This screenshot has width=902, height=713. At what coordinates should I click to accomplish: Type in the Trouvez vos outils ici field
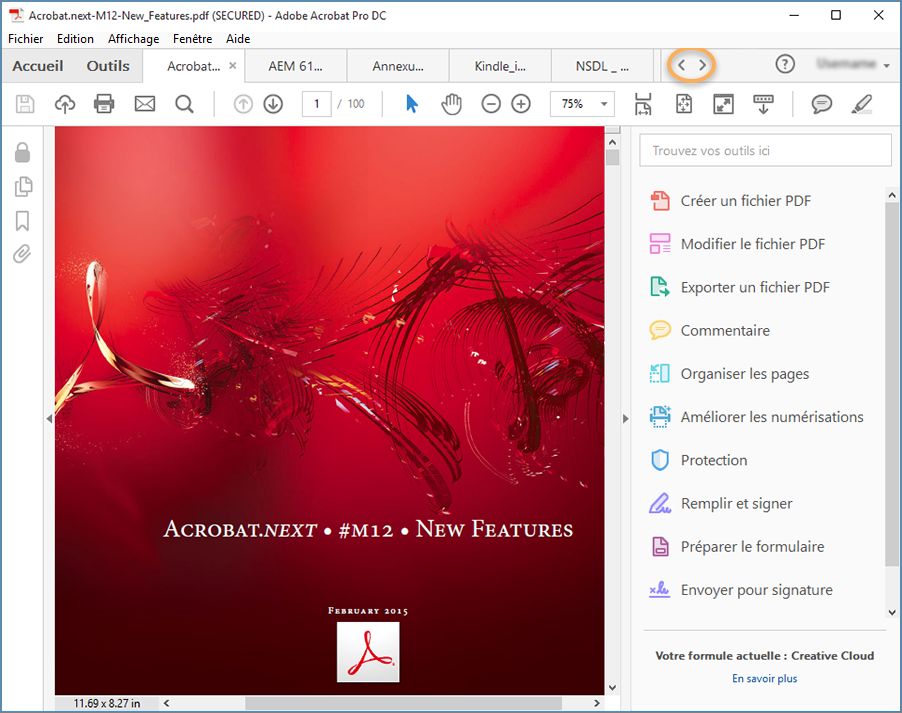pyautogui.click(x=765, y=149)
